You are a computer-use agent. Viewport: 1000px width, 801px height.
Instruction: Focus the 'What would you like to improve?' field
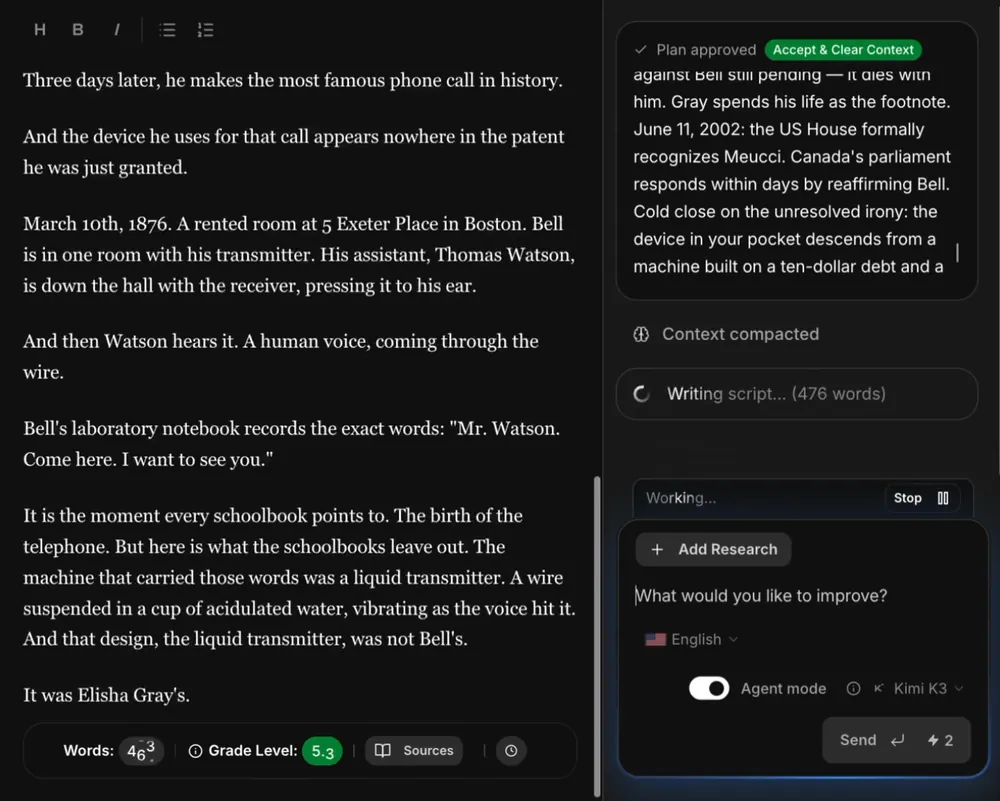point(761,596)
